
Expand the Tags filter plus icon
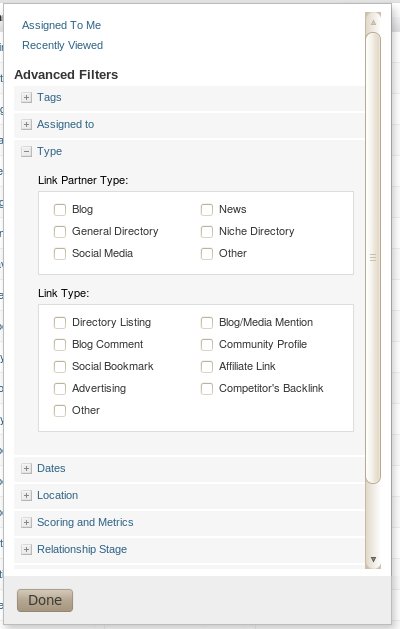coord(26,97)
